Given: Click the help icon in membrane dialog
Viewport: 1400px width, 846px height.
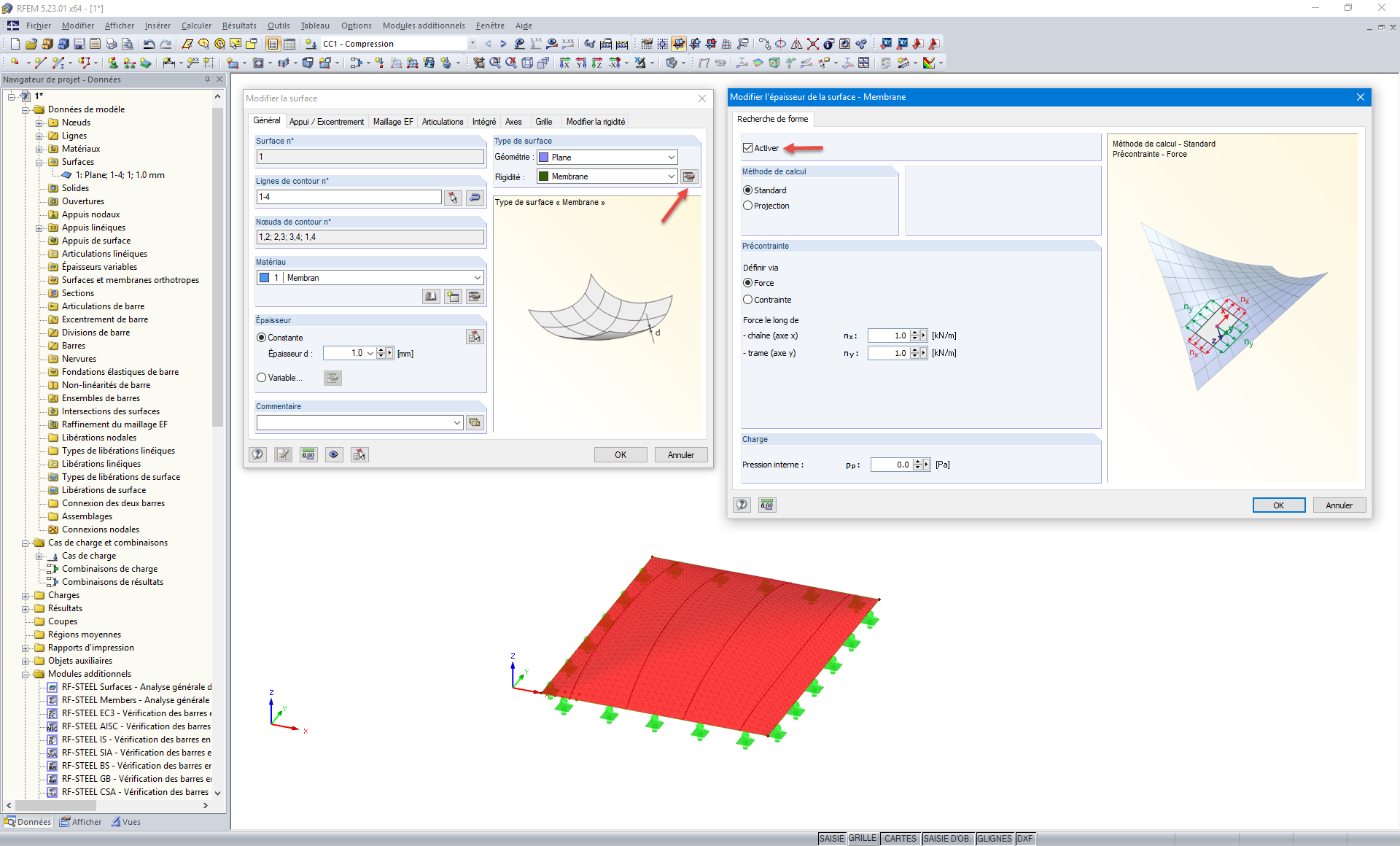Looking at the screenshot, I should tap(742, 505).
